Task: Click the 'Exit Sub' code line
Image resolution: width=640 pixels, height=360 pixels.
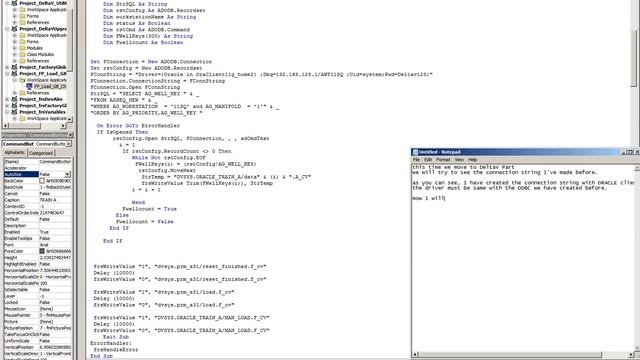Action: tap(116, 337)
